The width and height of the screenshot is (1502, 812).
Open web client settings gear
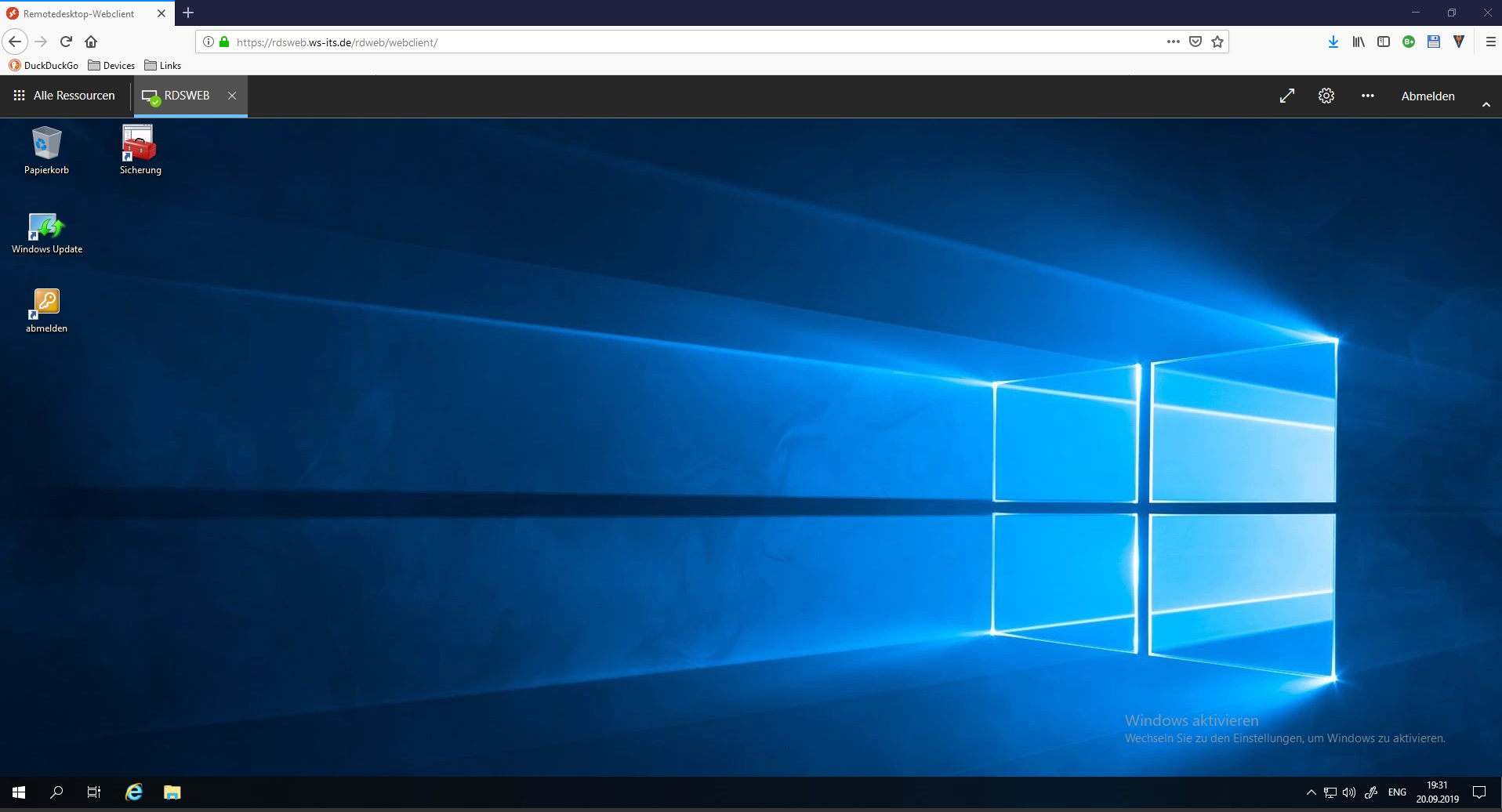(x=1326, y=96)
